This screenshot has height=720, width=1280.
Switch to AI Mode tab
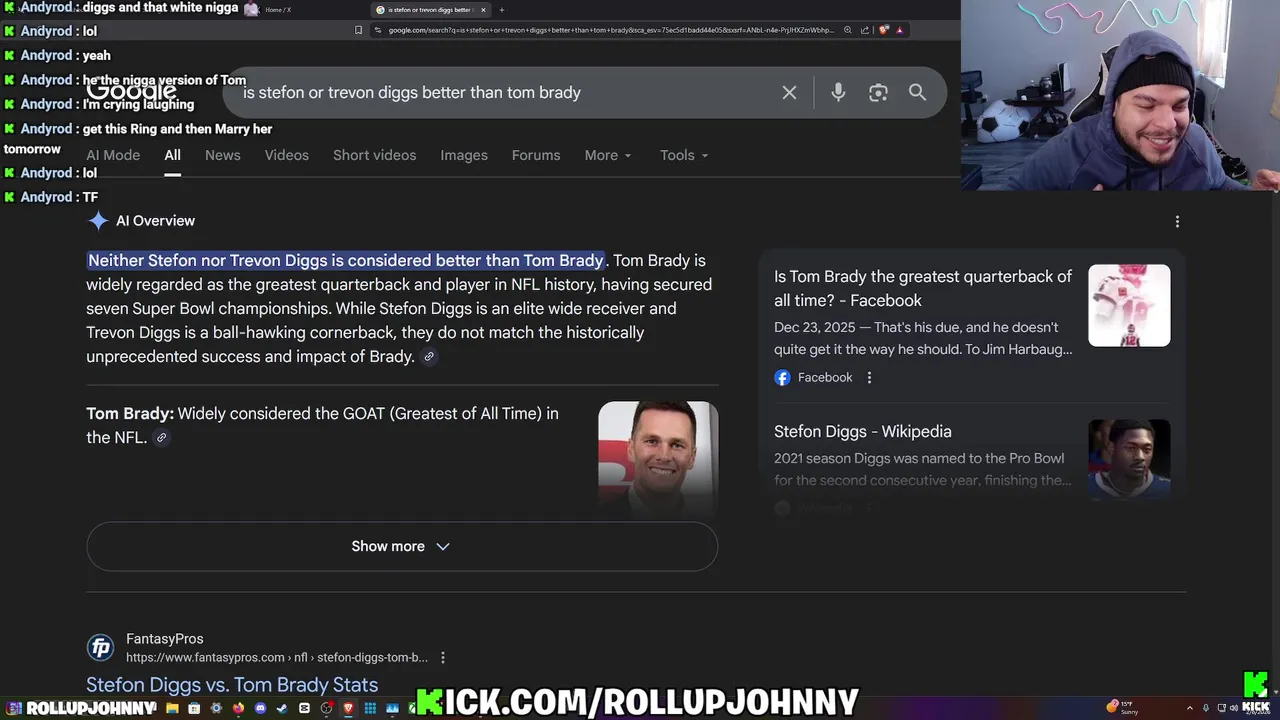click(113, 155)
